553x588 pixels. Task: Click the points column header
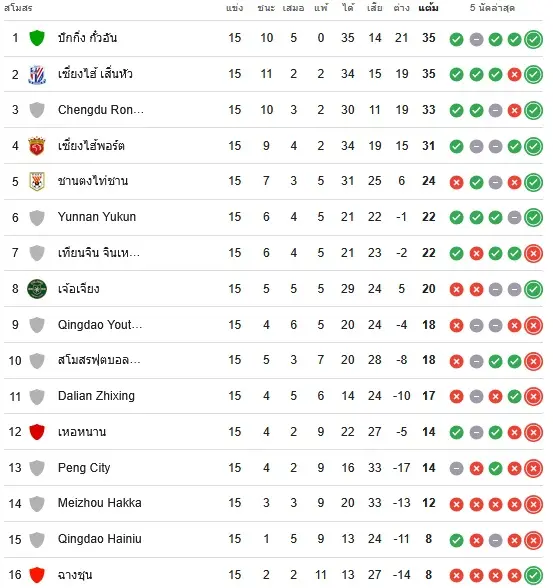[429, 8]
